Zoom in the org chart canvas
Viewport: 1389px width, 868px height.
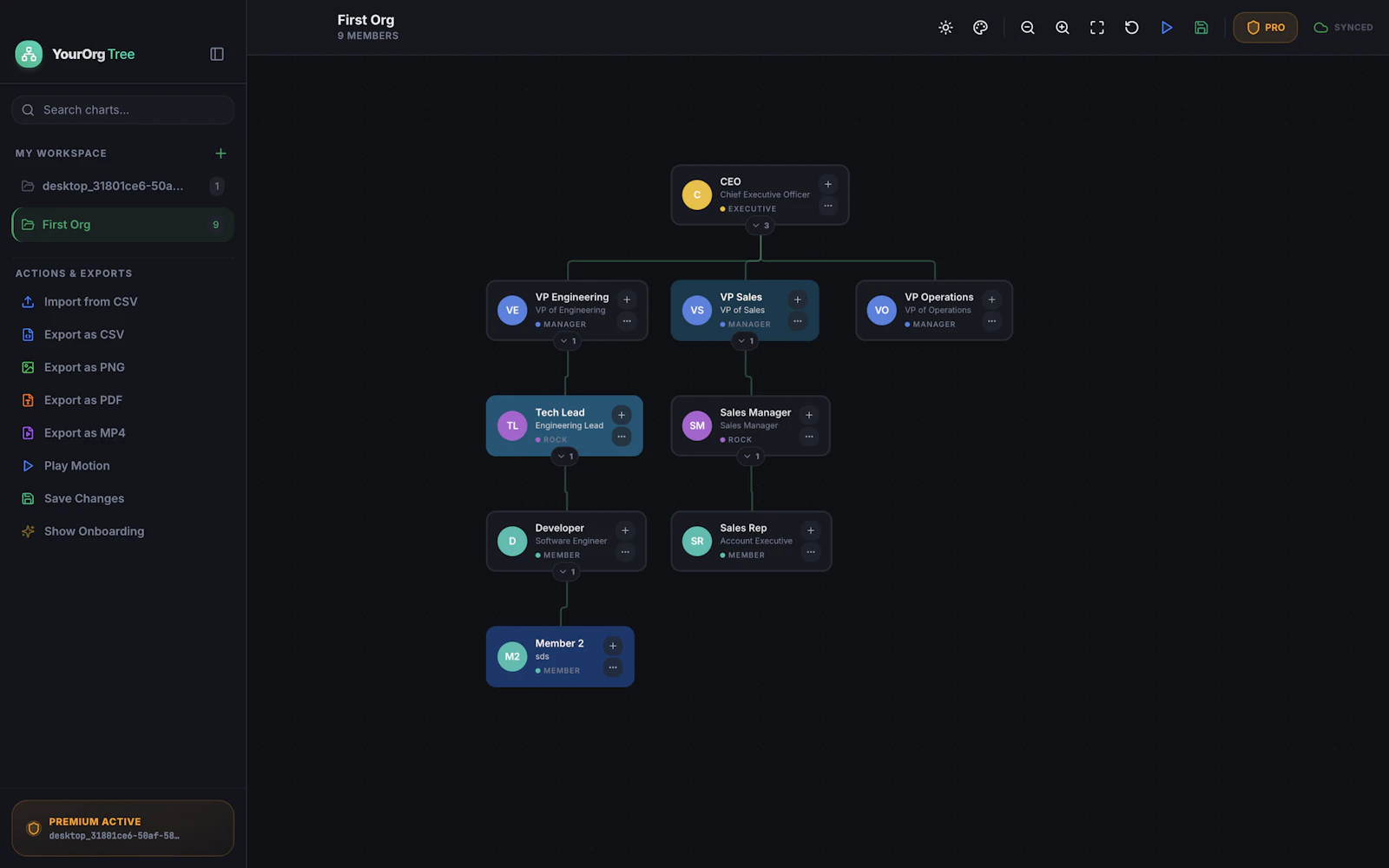[x=1063, y=28]
